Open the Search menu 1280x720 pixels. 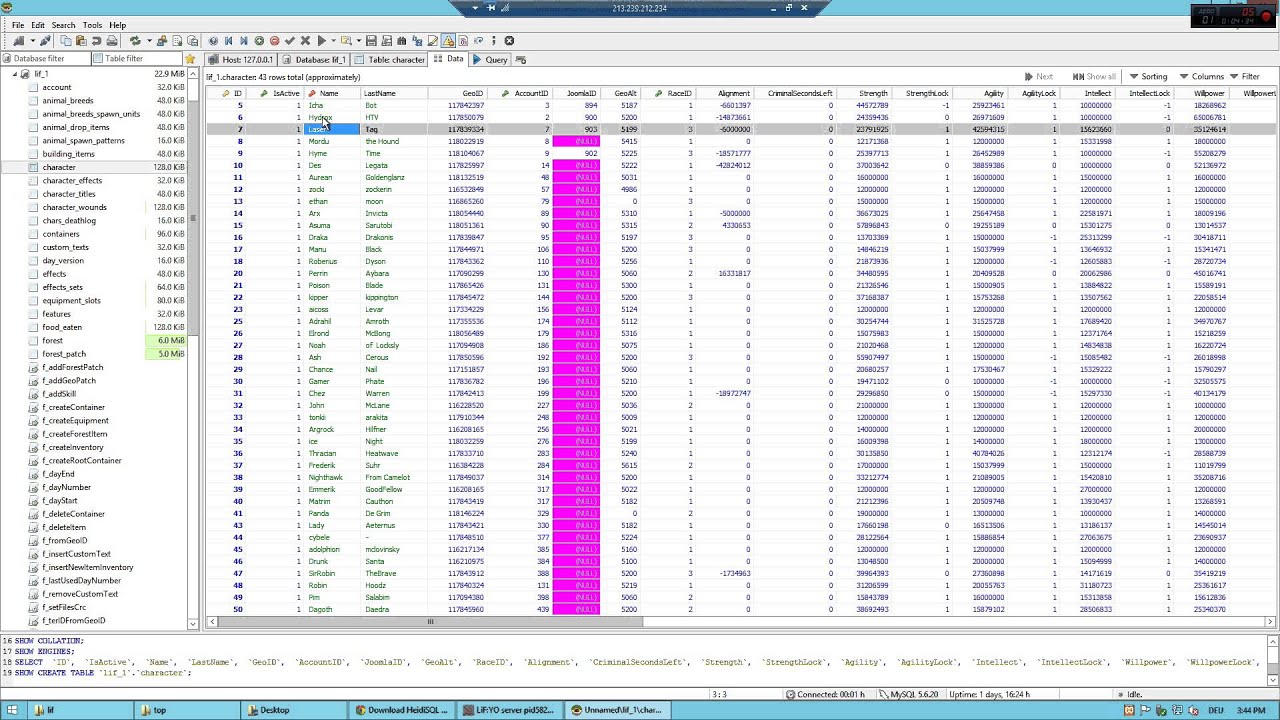coord(63,25)
